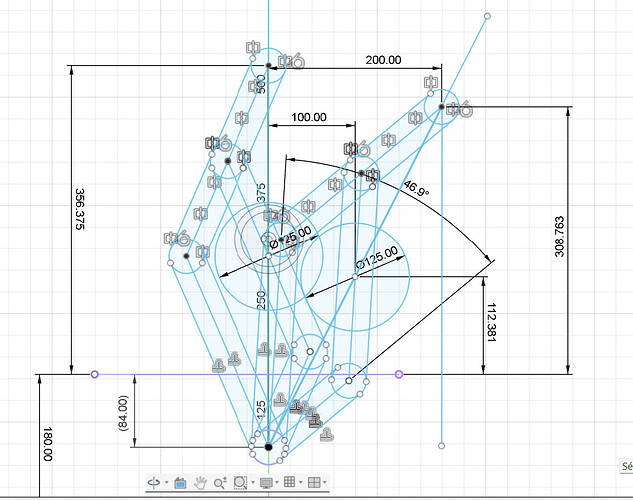Select the 308.763 dimension on right
The width and height of the screenshot is (633, 500).
pos(560,236)
